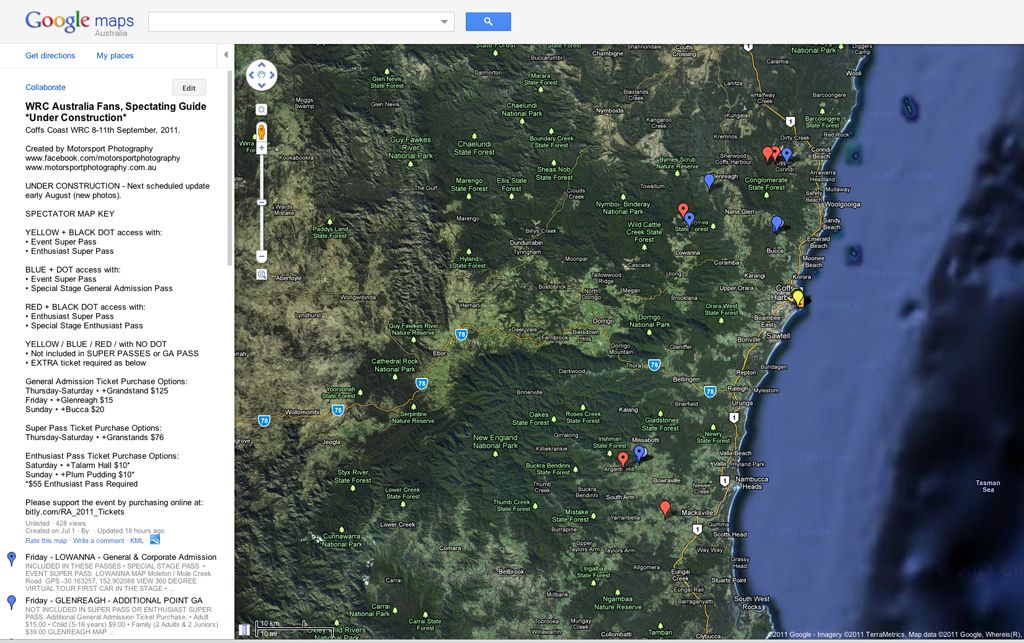Click the blue marker near Missabotti
The width and height of the screenshot is (1024, 643).
pos(640,452)
